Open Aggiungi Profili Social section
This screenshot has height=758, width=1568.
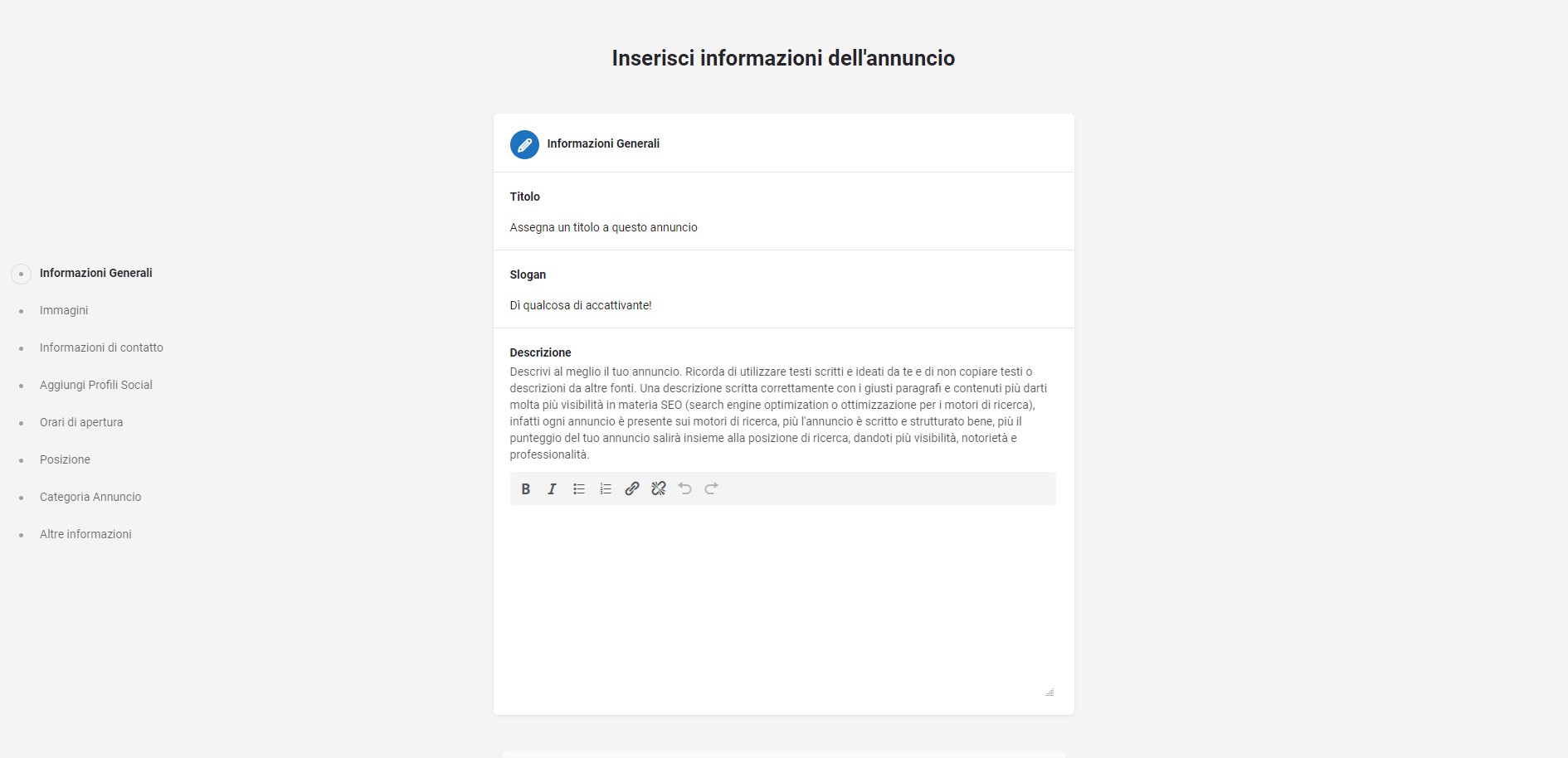pyautogui.click(x=96, y=385)
